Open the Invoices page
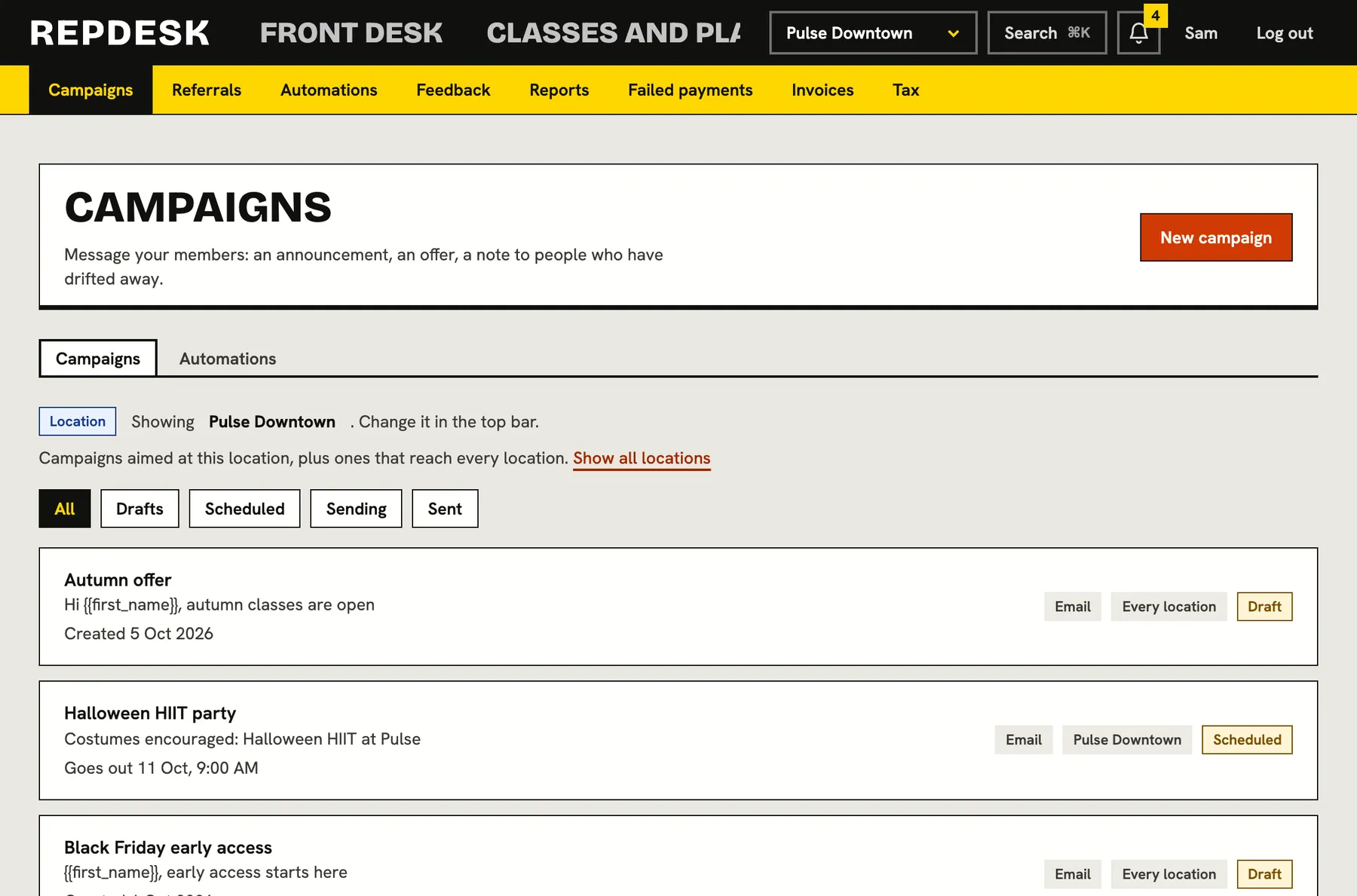 tap(822, 90)
